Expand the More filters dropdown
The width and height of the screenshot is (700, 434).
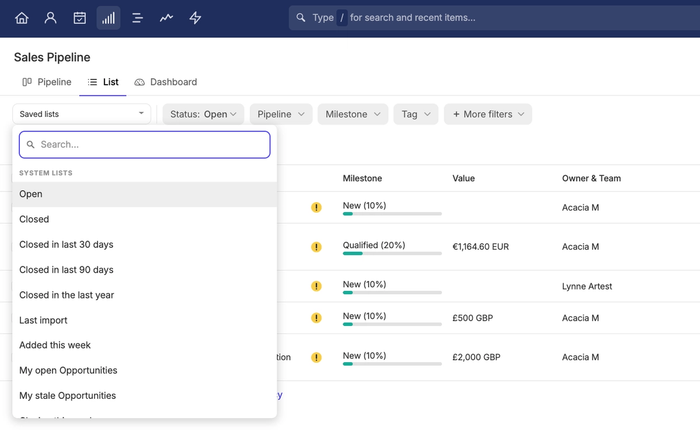(488, 114)
